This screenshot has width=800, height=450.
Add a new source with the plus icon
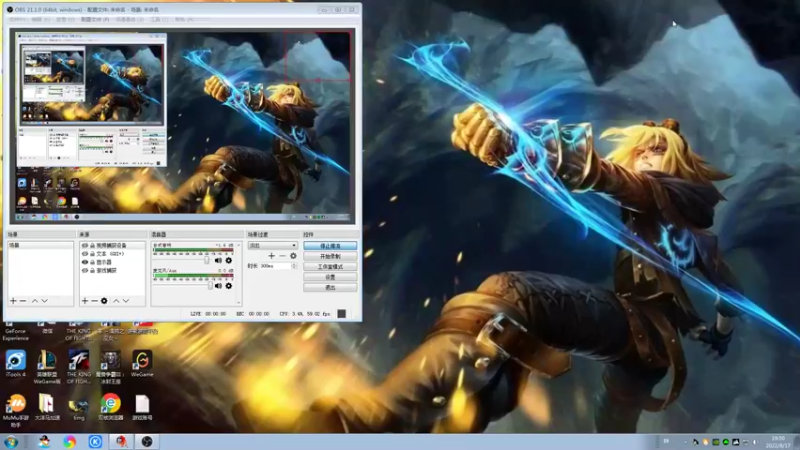click(x=85, y=301)
